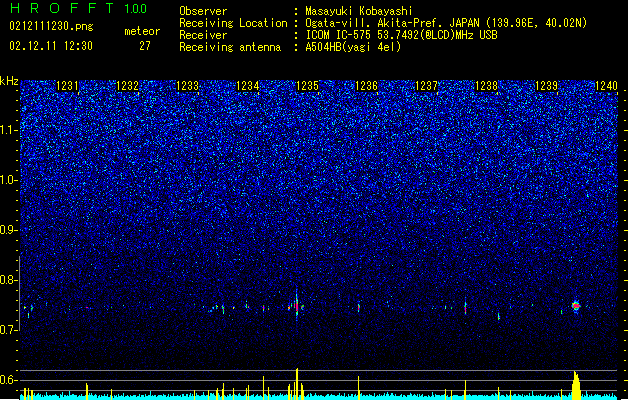The image size is (629, 400).
Task: Click the 1238 time marker
Action: click(486, 86)
